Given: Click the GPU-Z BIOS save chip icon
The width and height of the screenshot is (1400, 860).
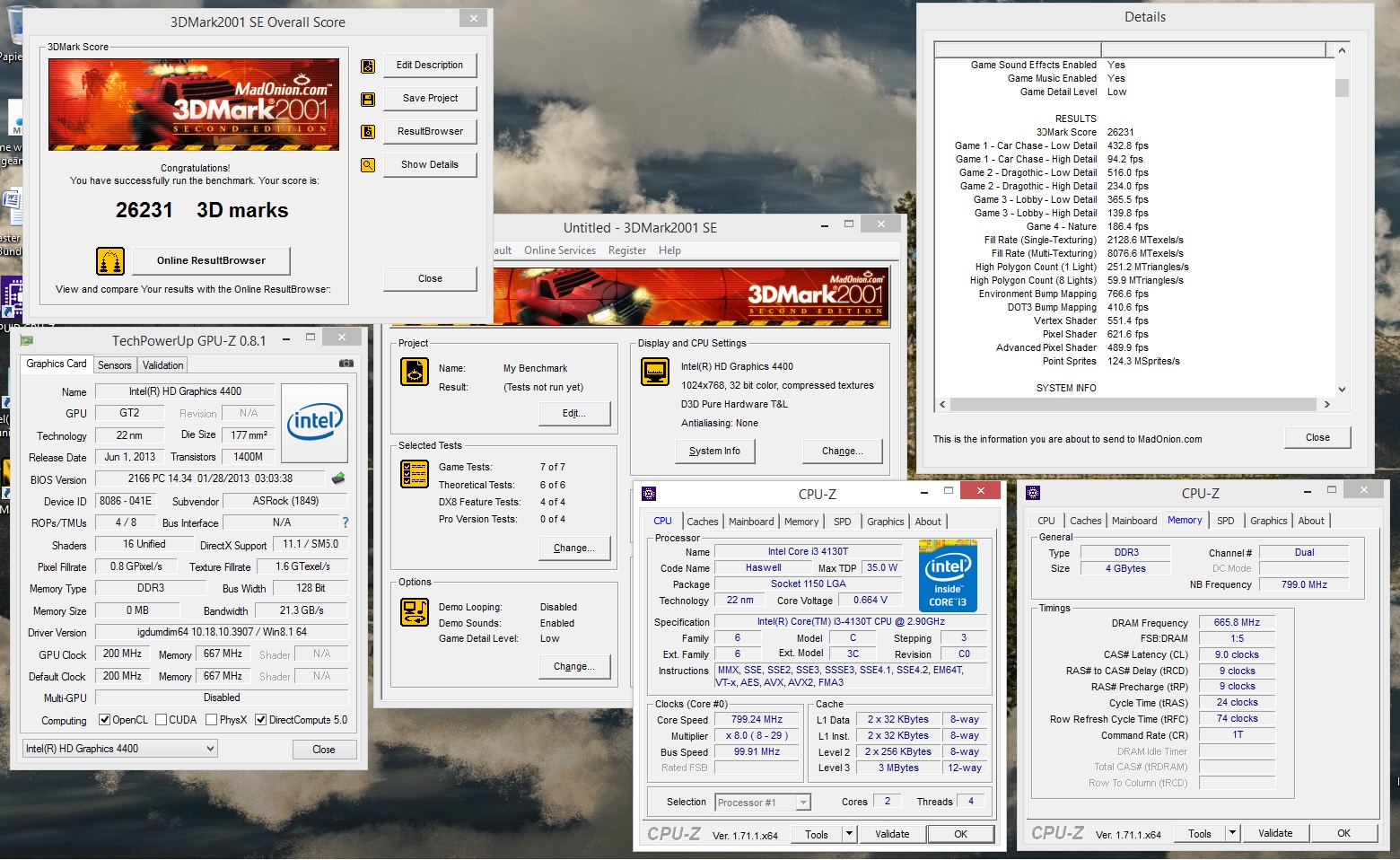Looking at the screenshot, I should click(x=338, y=478).
